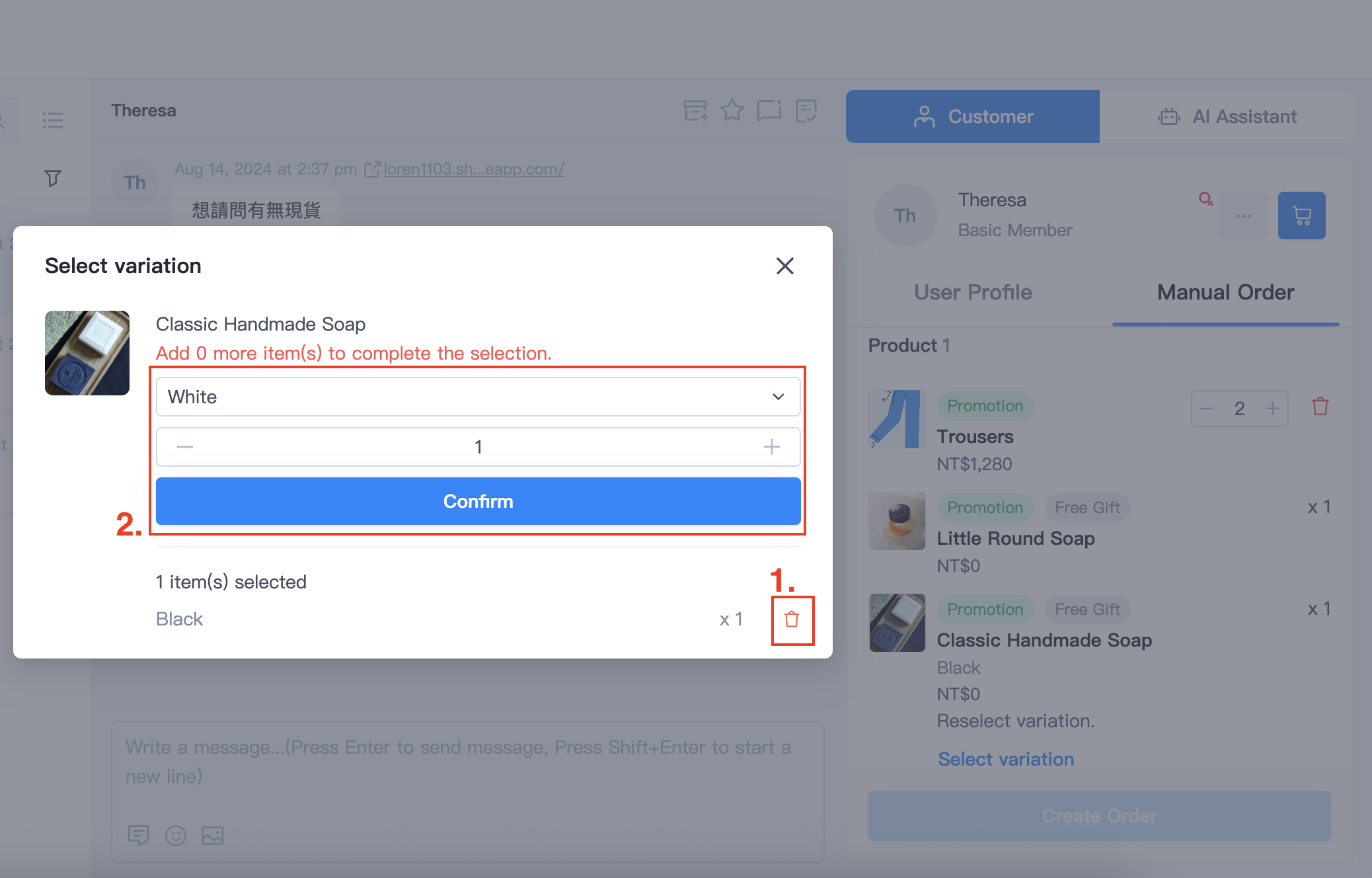Open the emoji picker
The height and width of the screenshot is (878, 1372).
[x=176, y=835]
